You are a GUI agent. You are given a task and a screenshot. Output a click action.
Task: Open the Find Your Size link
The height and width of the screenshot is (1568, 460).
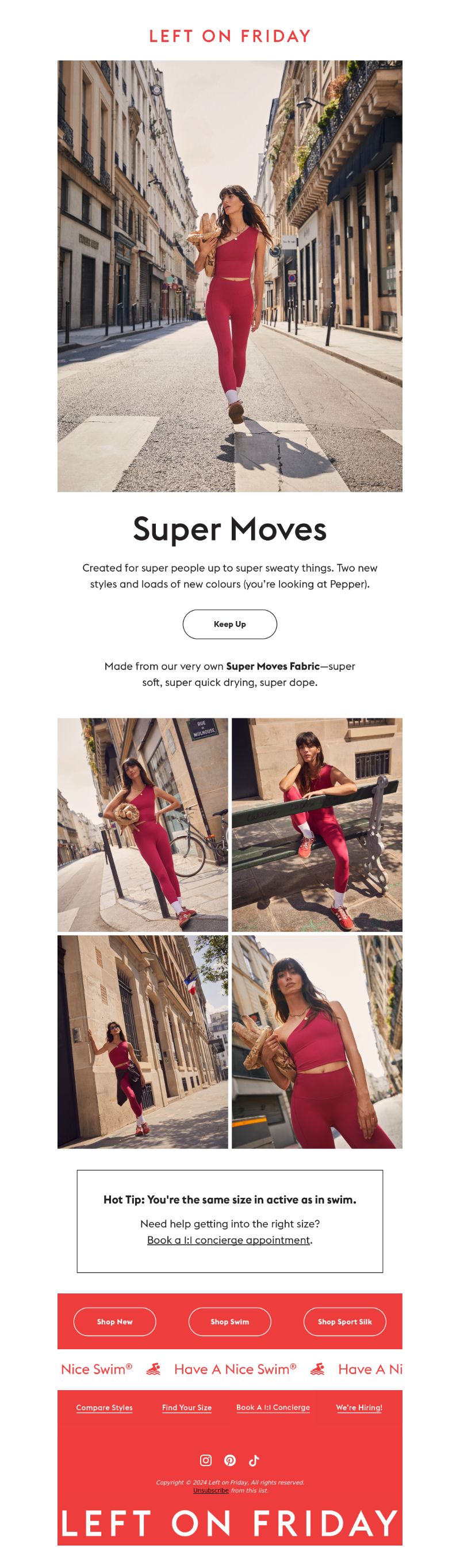pos(186,1407)
